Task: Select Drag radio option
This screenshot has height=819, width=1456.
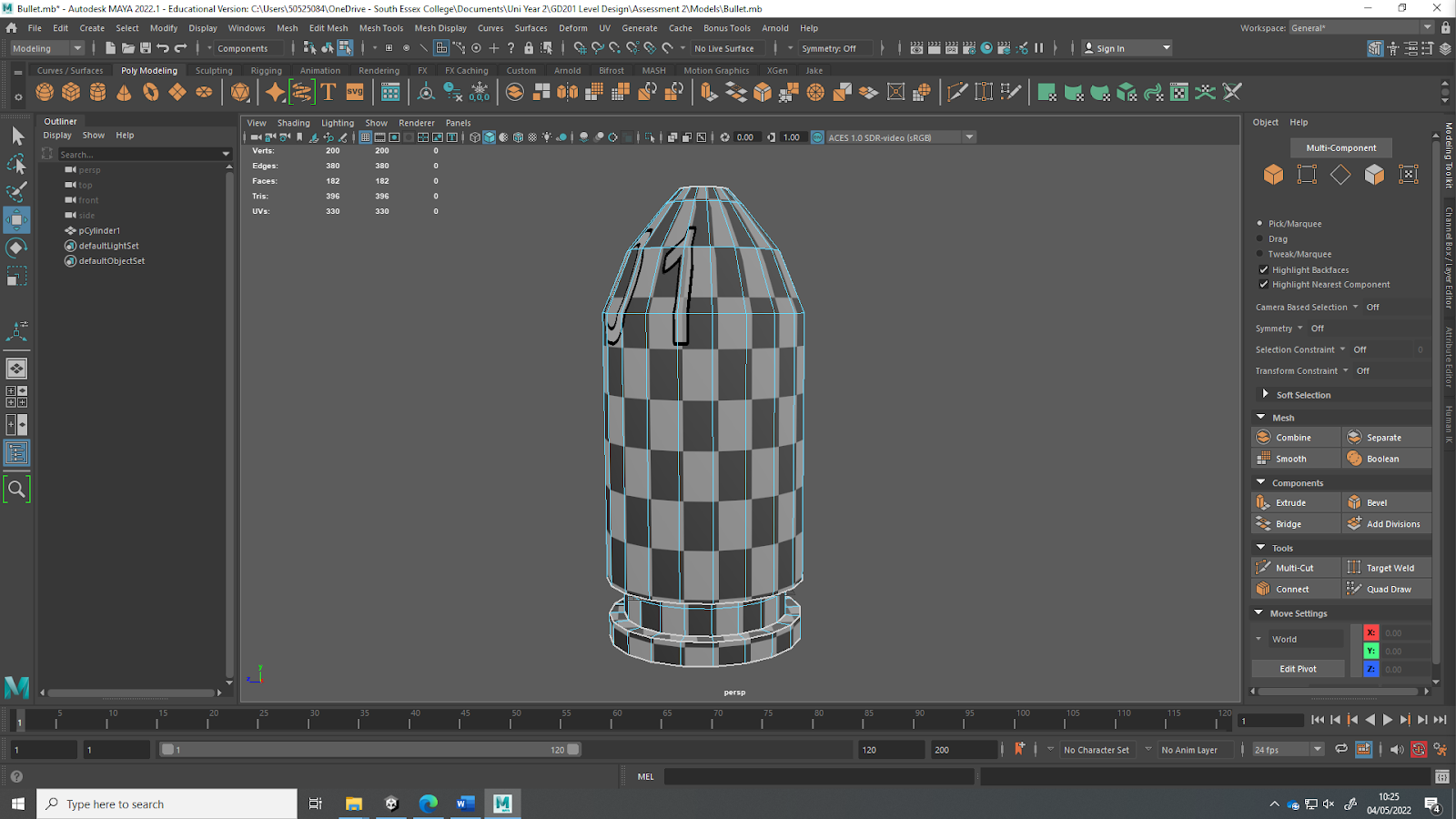Action: [1259, 238]
